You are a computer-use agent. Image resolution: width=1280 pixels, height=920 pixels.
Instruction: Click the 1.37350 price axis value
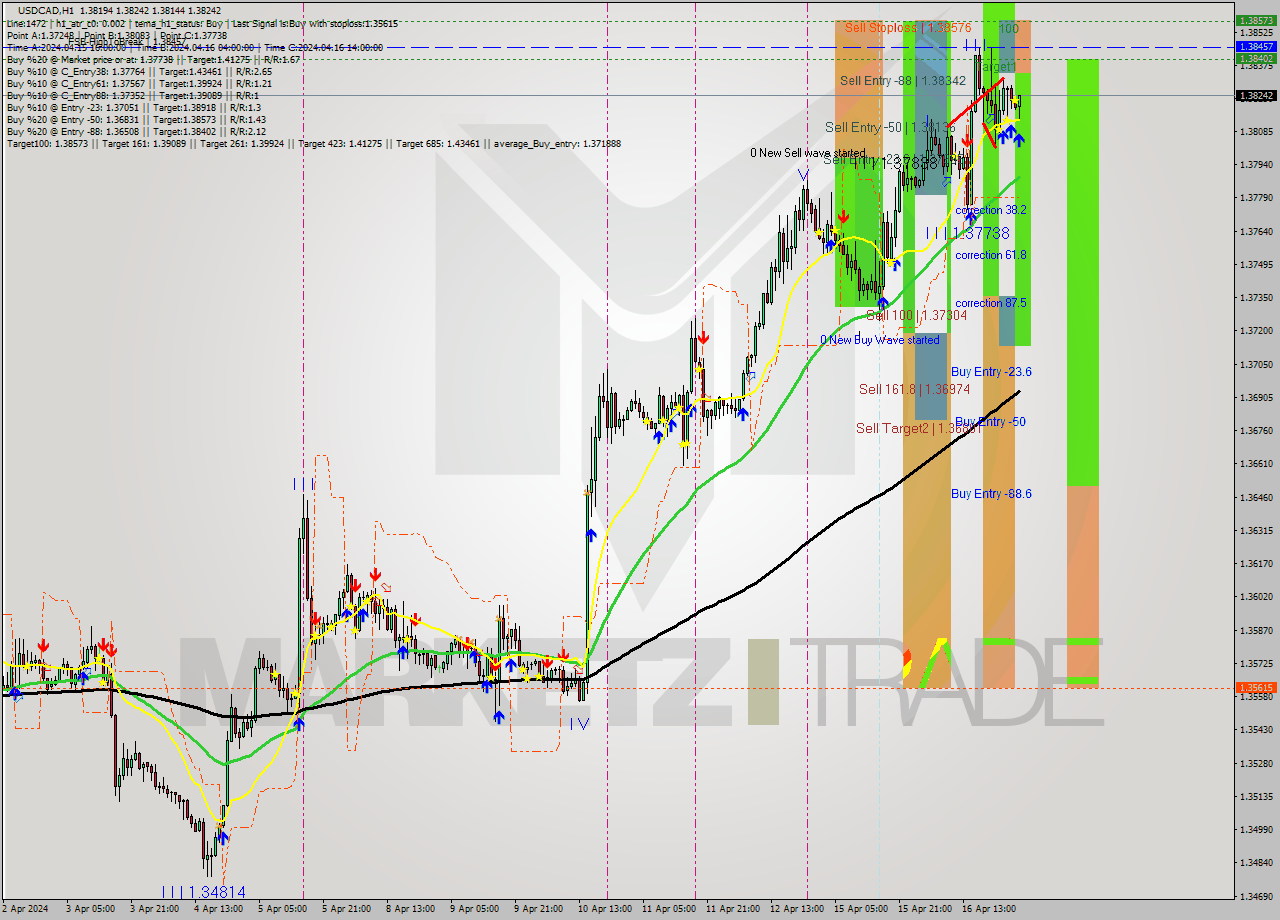point(1255,297)
